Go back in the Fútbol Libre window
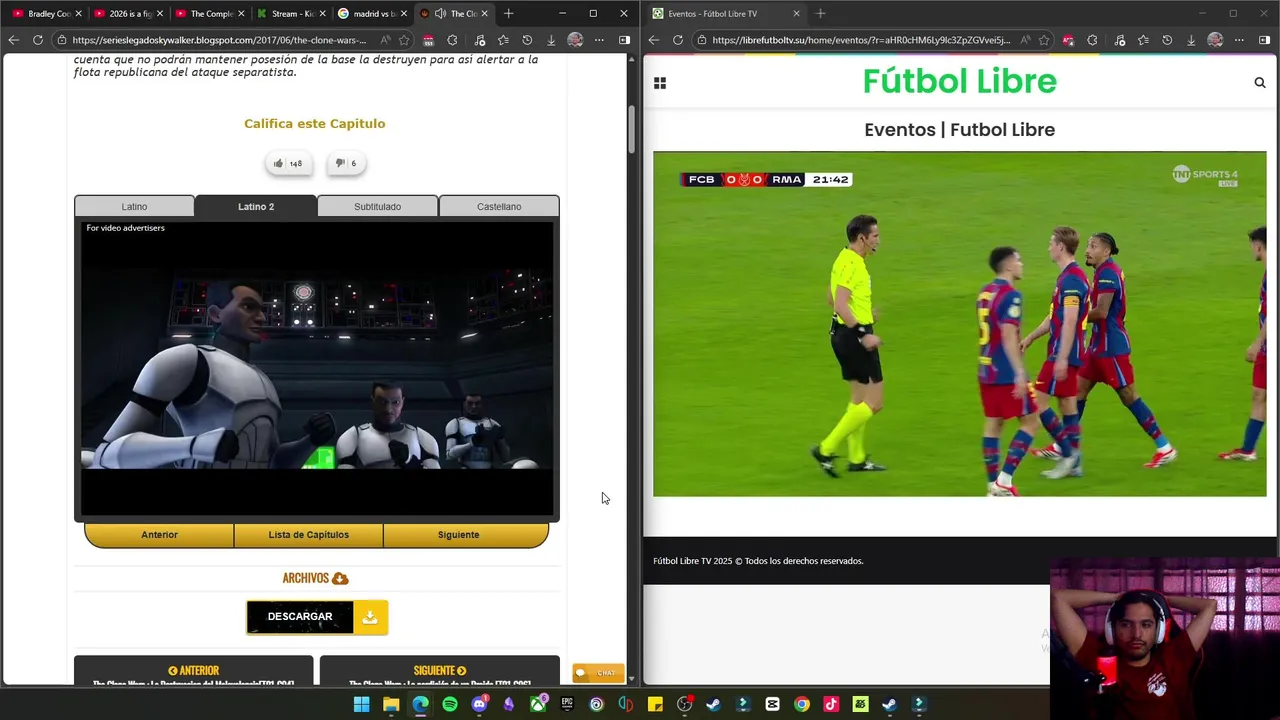 654,40
